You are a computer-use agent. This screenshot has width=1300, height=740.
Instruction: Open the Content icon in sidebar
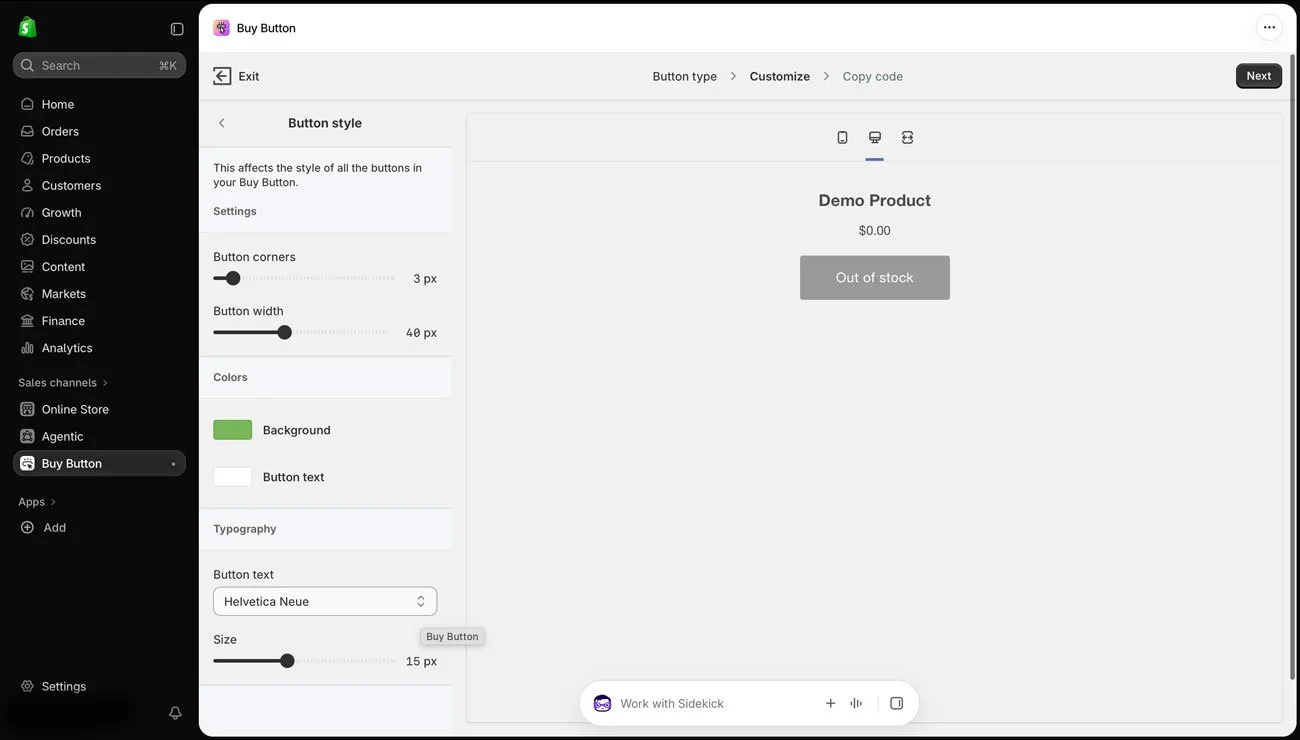(x=27, y=266)
